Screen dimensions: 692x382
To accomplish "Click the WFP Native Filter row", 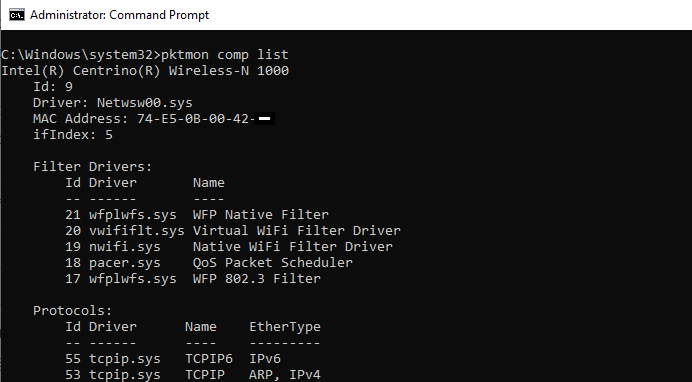I will pyautogui.click(x=197, y=215).
